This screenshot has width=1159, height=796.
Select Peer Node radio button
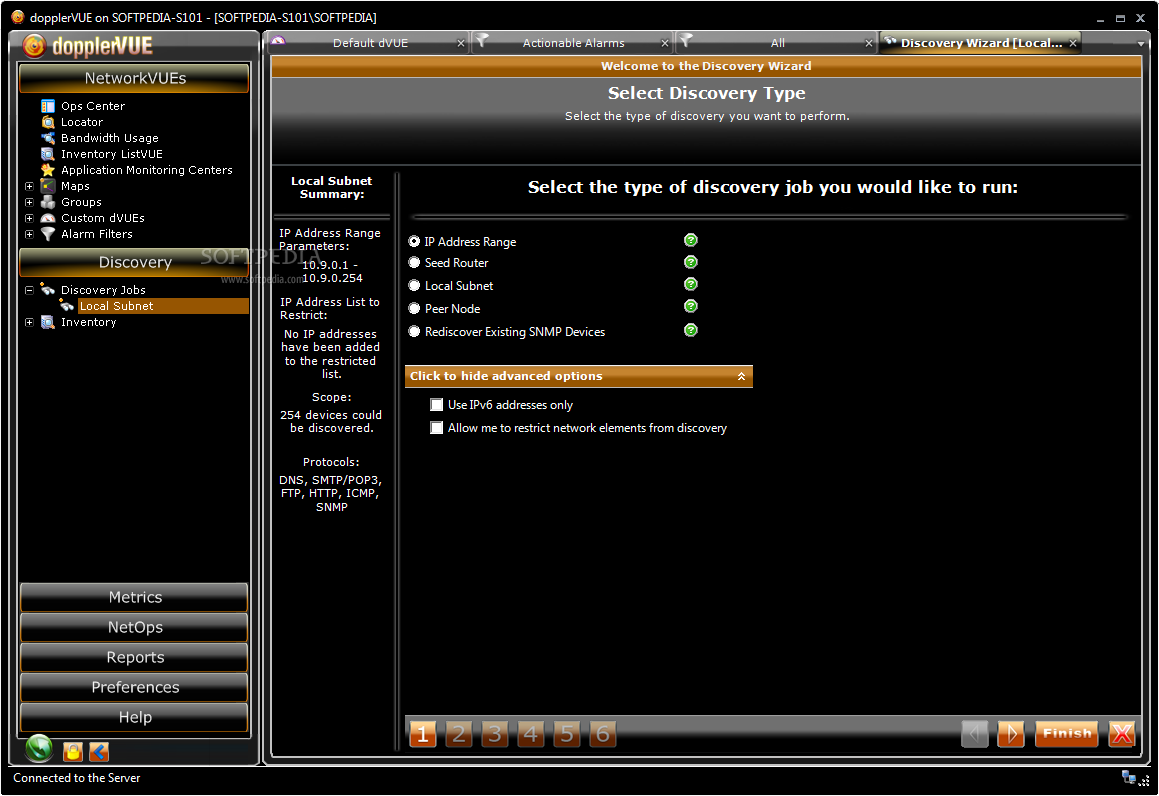point(414,309)
